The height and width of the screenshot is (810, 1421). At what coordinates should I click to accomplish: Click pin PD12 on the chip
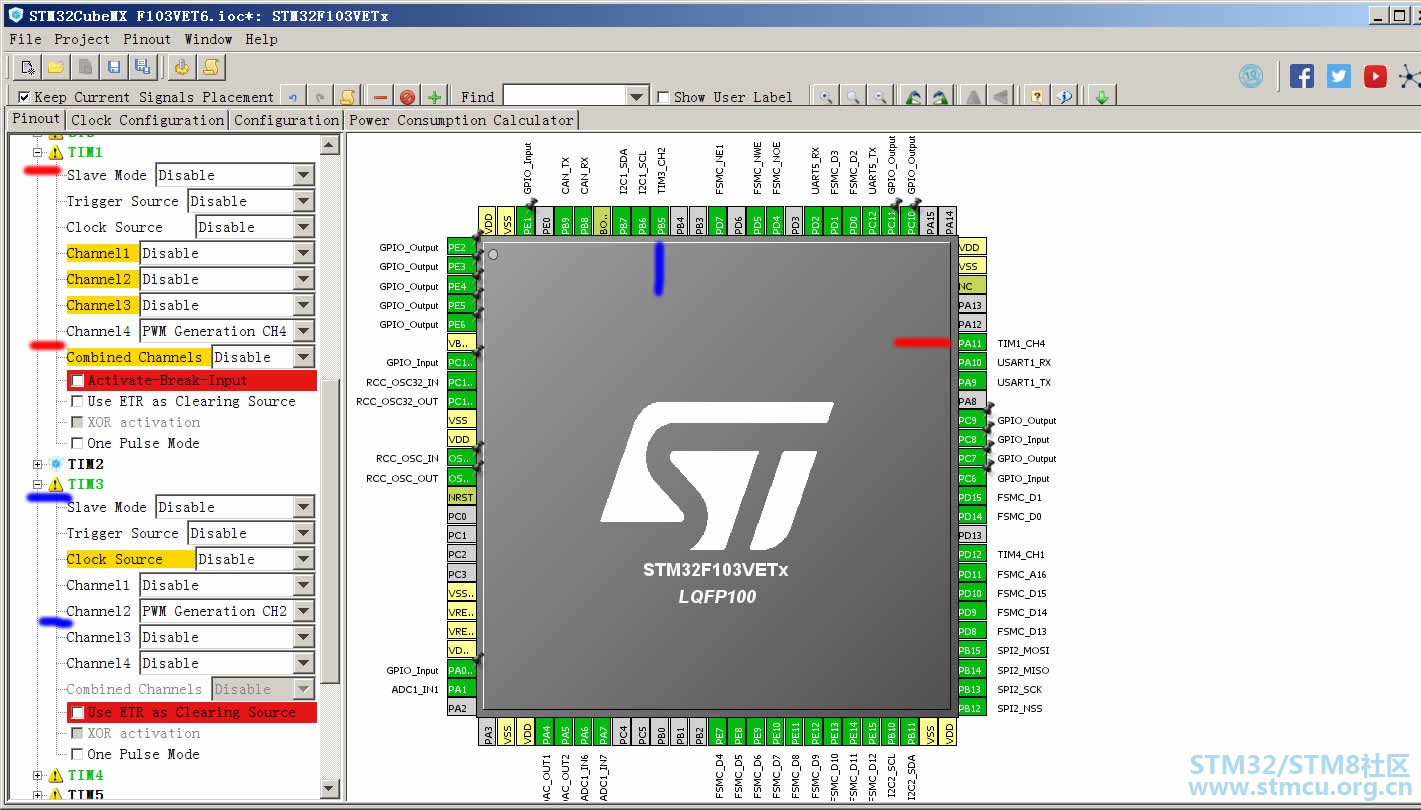tap(971, 554)
